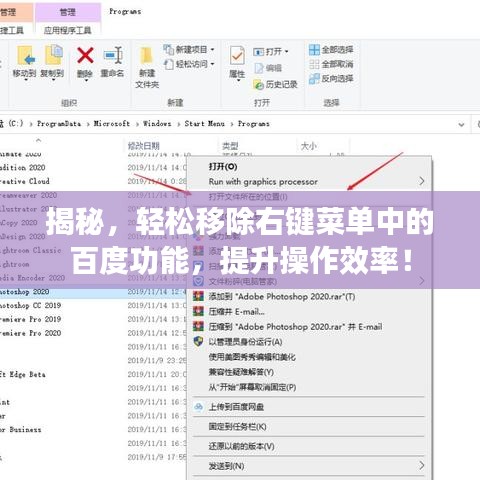Click Start Menu in the breadcrumb path

tap(204, 124)
